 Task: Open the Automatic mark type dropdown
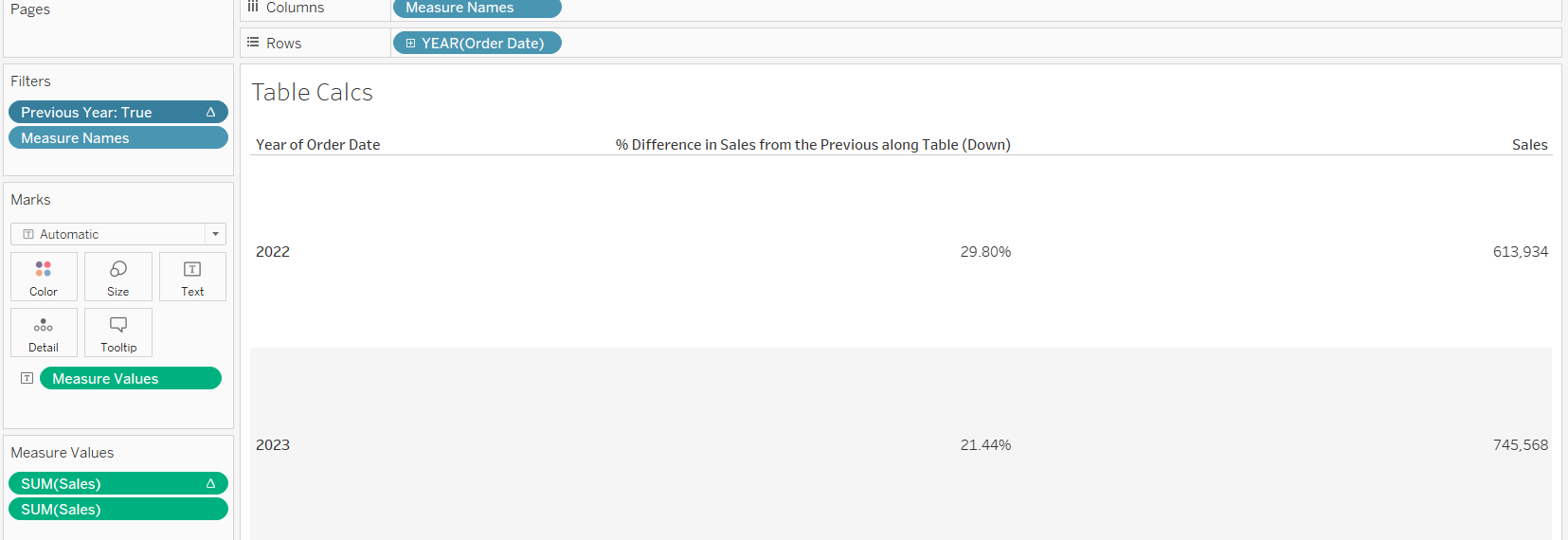click(x=216, y=234)
